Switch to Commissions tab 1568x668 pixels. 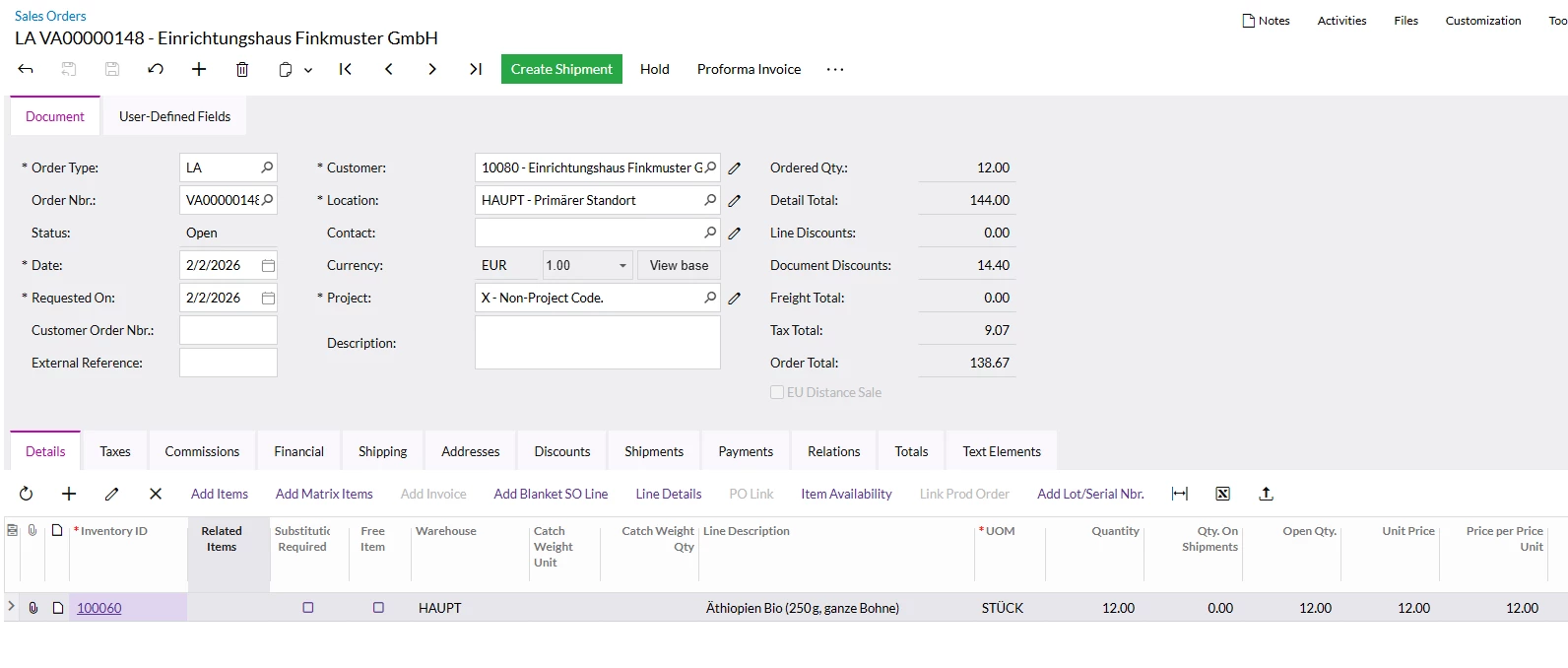point(202,451)
